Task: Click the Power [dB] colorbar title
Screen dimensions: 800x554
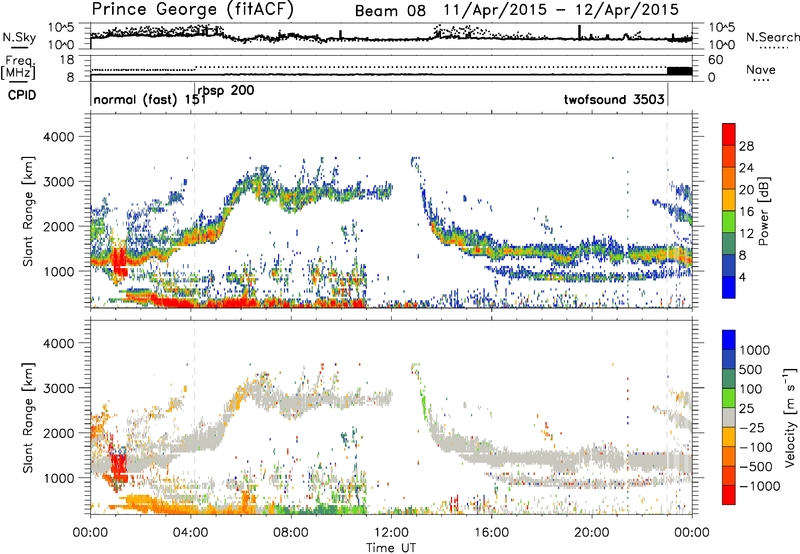Action: (x=764, y=211)
